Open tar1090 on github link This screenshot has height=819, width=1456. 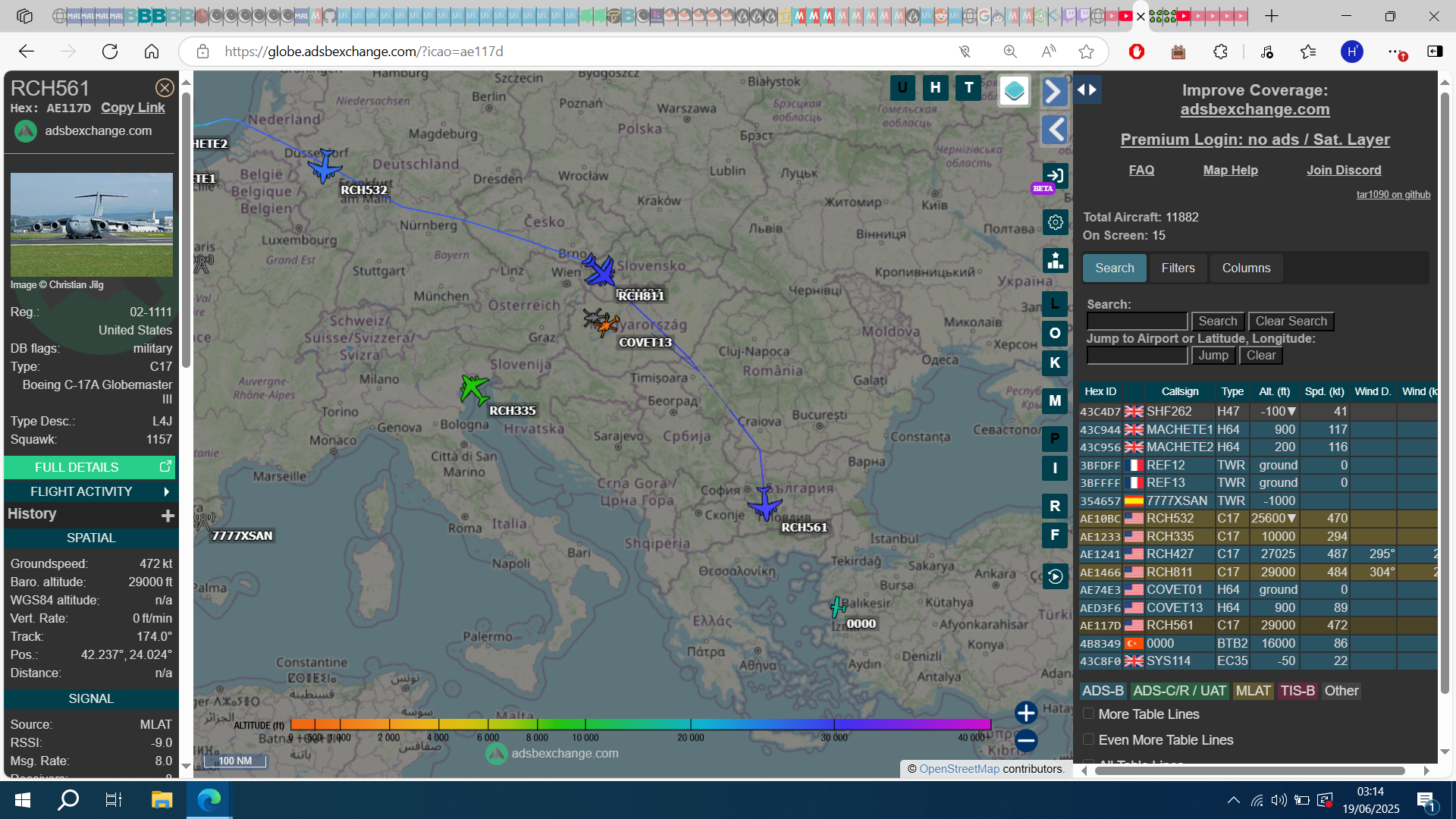pyautogui.click(x=1393, y=195)
